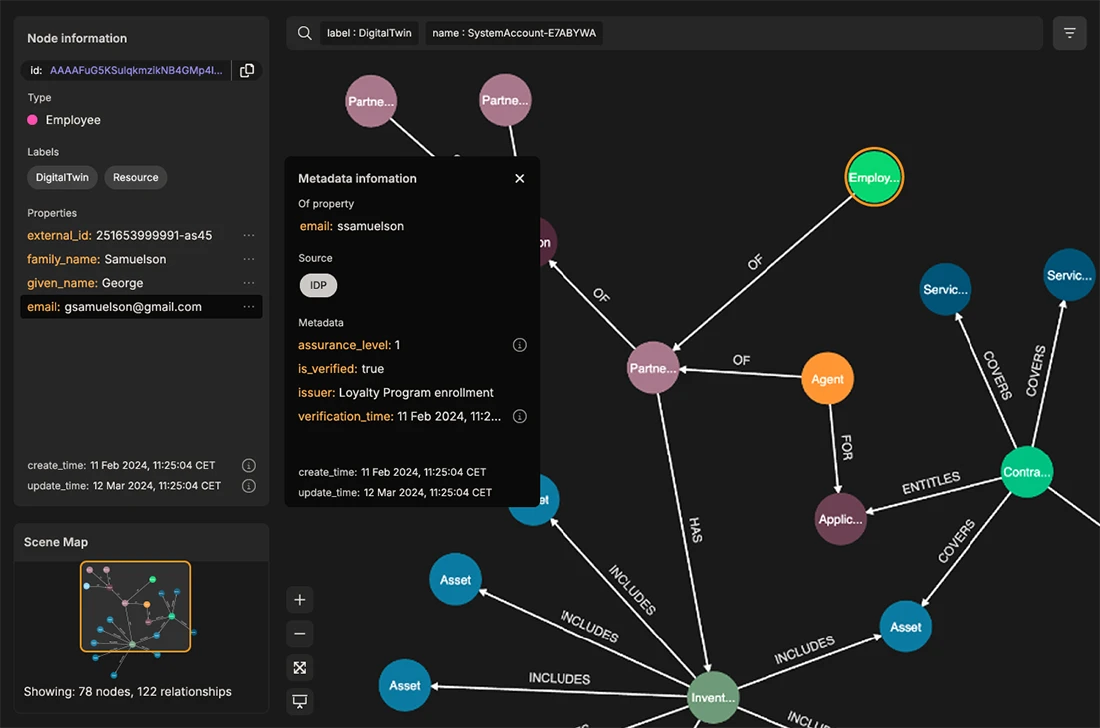Select the DigitalTwin label chip
1100x728 pixels.
(61, 177)
